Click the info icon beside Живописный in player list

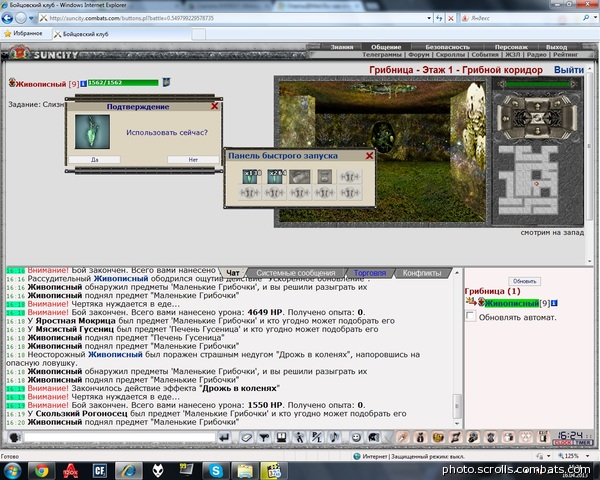click(554, 303)
